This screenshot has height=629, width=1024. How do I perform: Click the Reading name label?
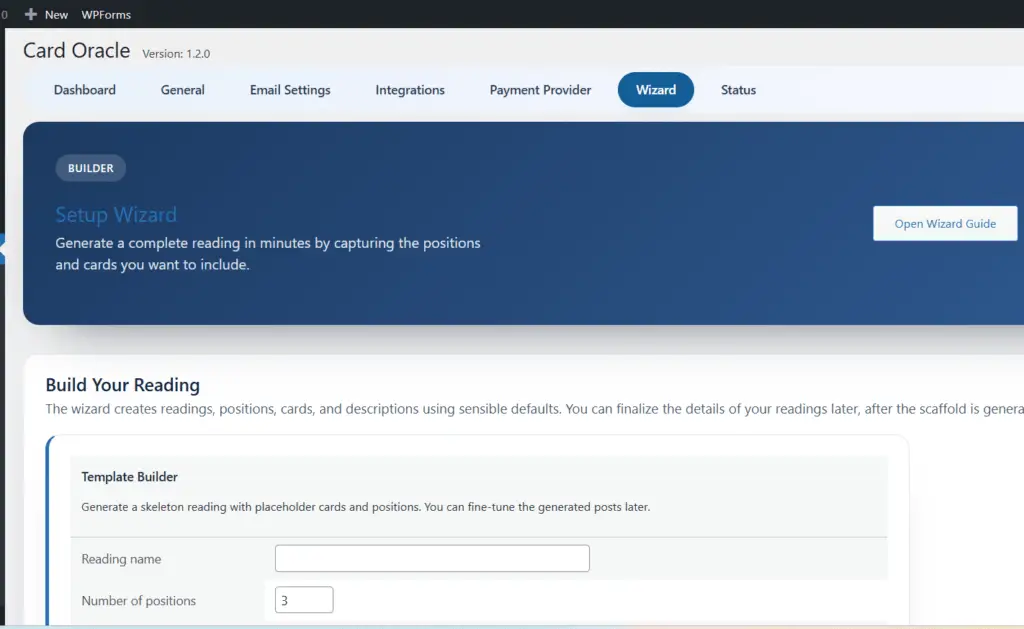coord(121,559)
